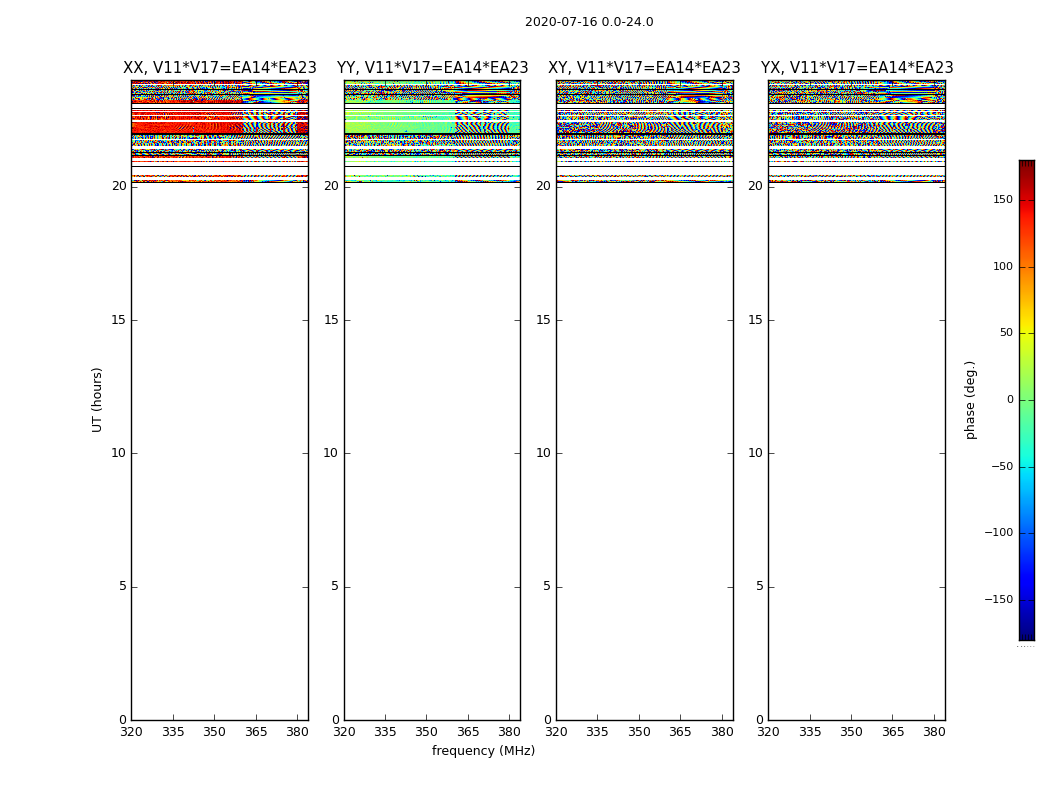Click the frequency (MHz) axis label
This screenshot has height=800, width=1050.
pyautogui.click(x=483, y=750)
